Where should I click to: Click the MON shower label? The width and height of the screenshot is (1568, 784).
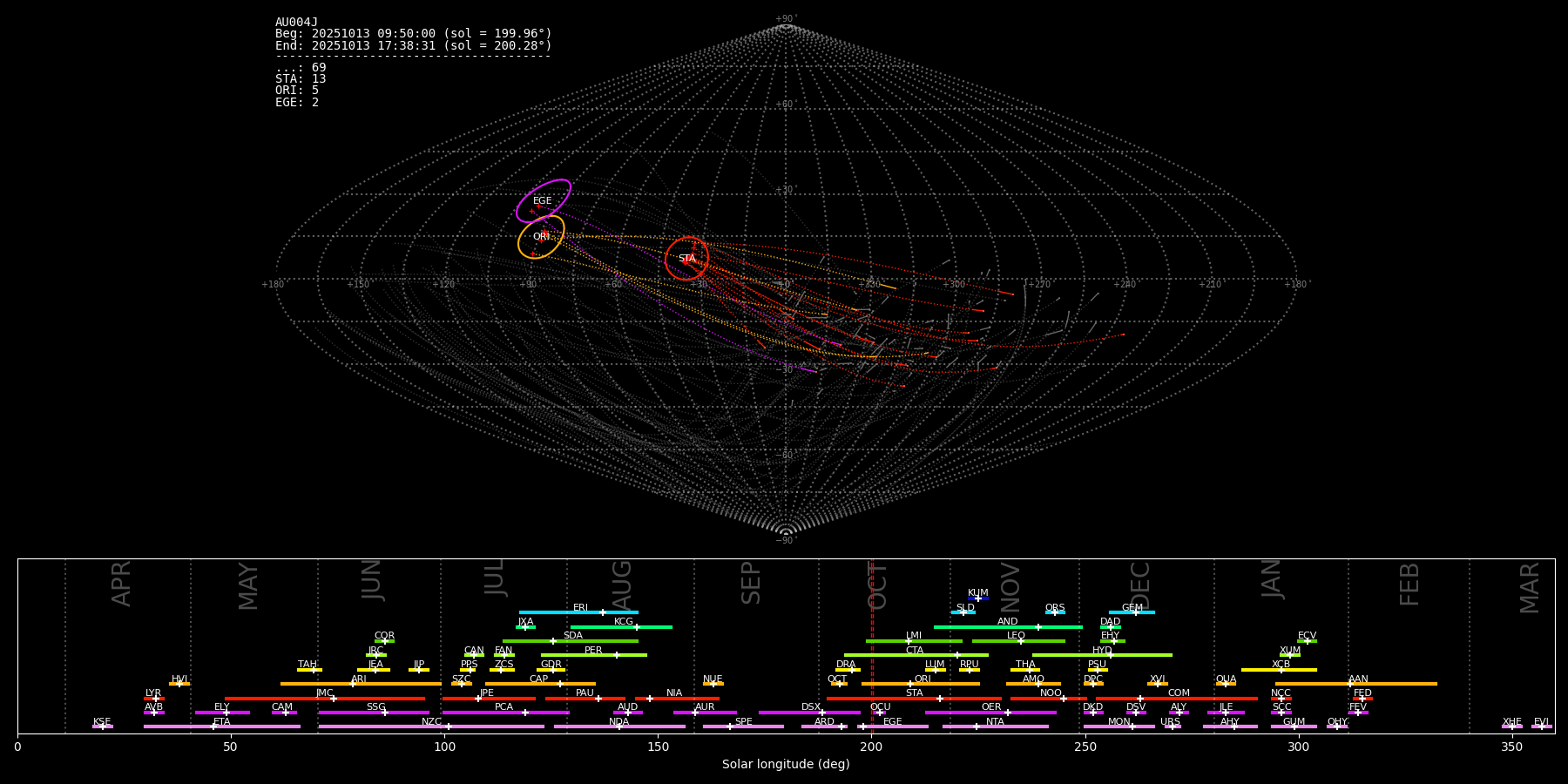click(1119, 722)
